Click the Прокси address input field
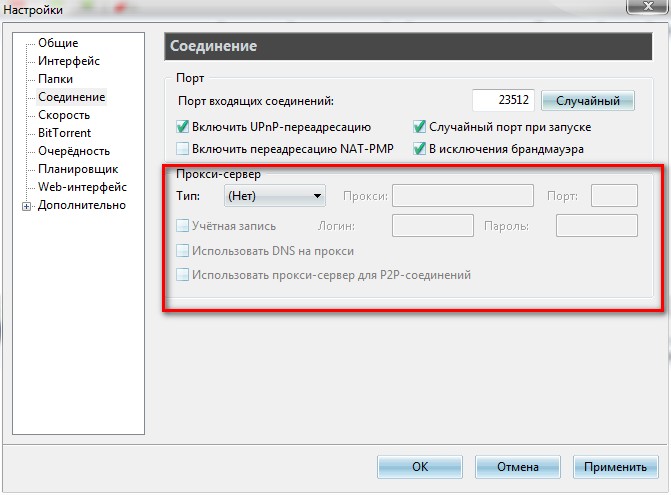Viewport: 671px width, 495px height. click(463, 196)
